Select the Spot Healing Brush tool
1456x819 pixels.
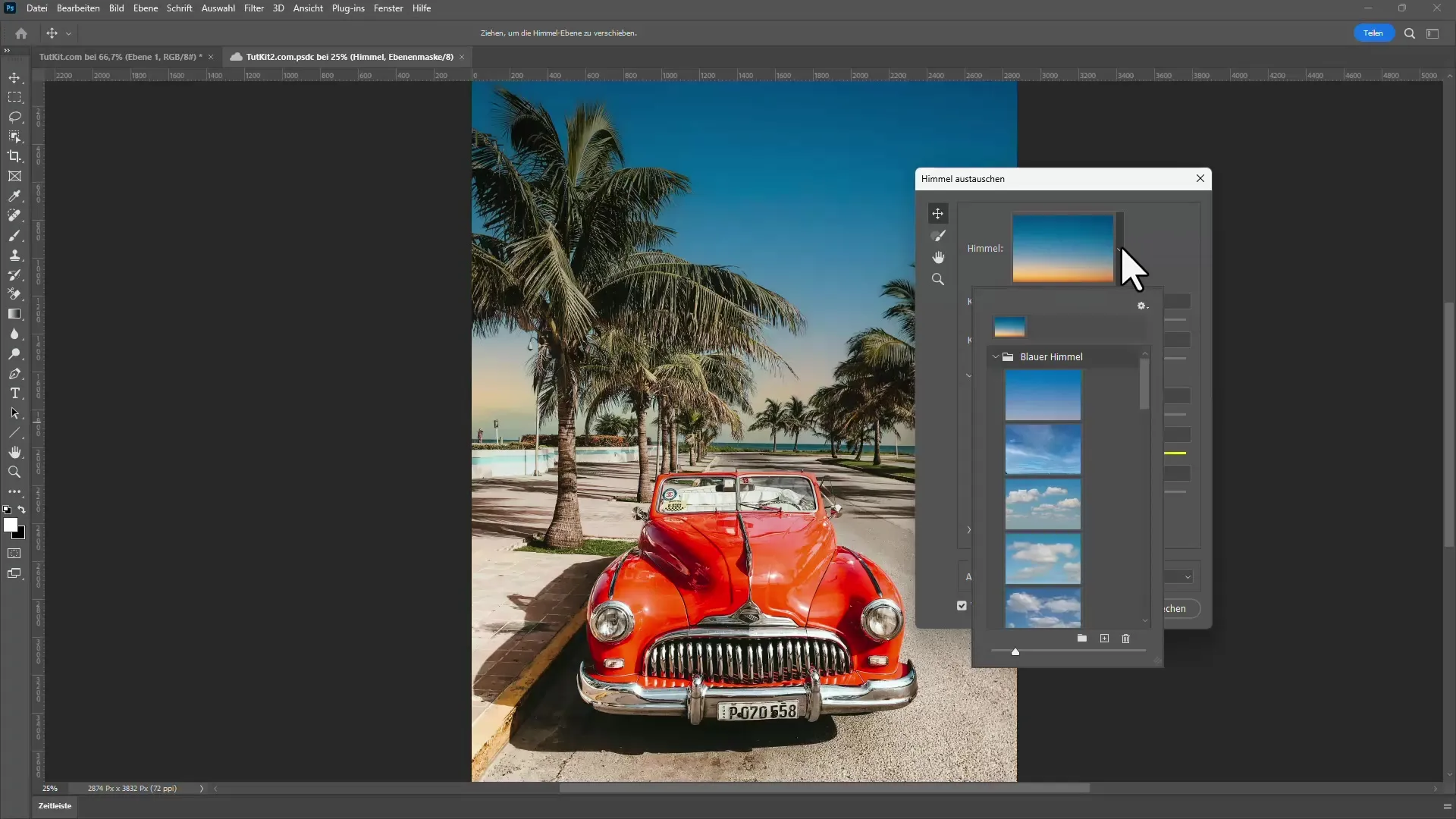[14, 216]
